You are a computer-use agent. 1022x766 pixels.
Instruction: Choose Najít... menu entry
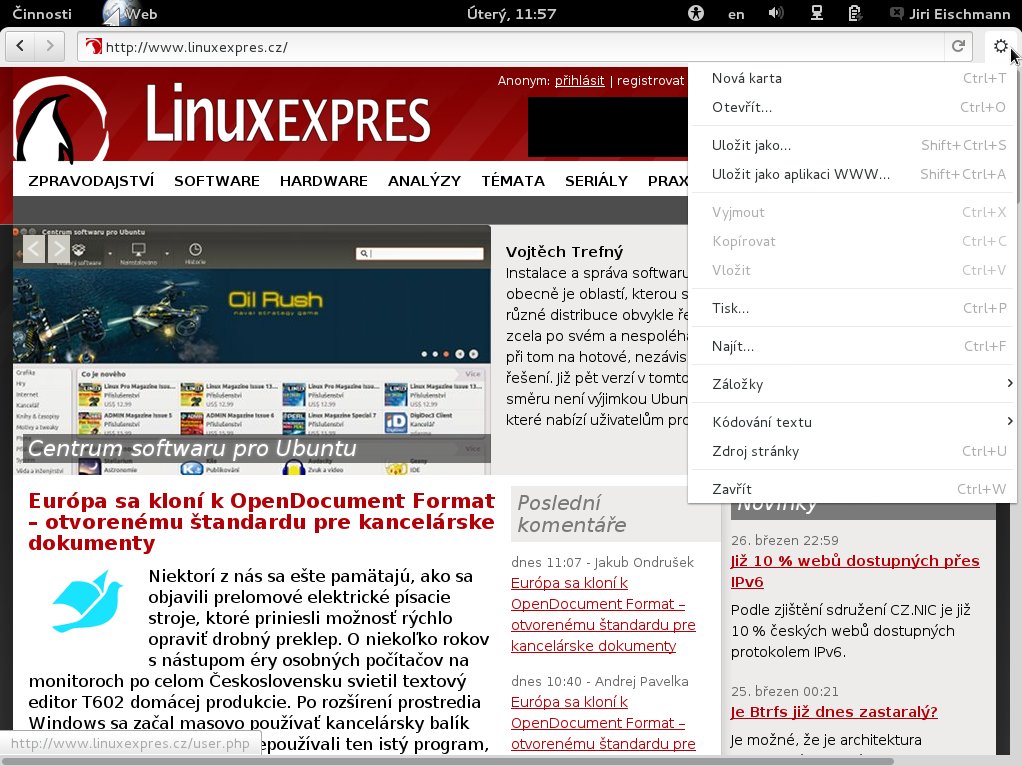tap(853, 346)
